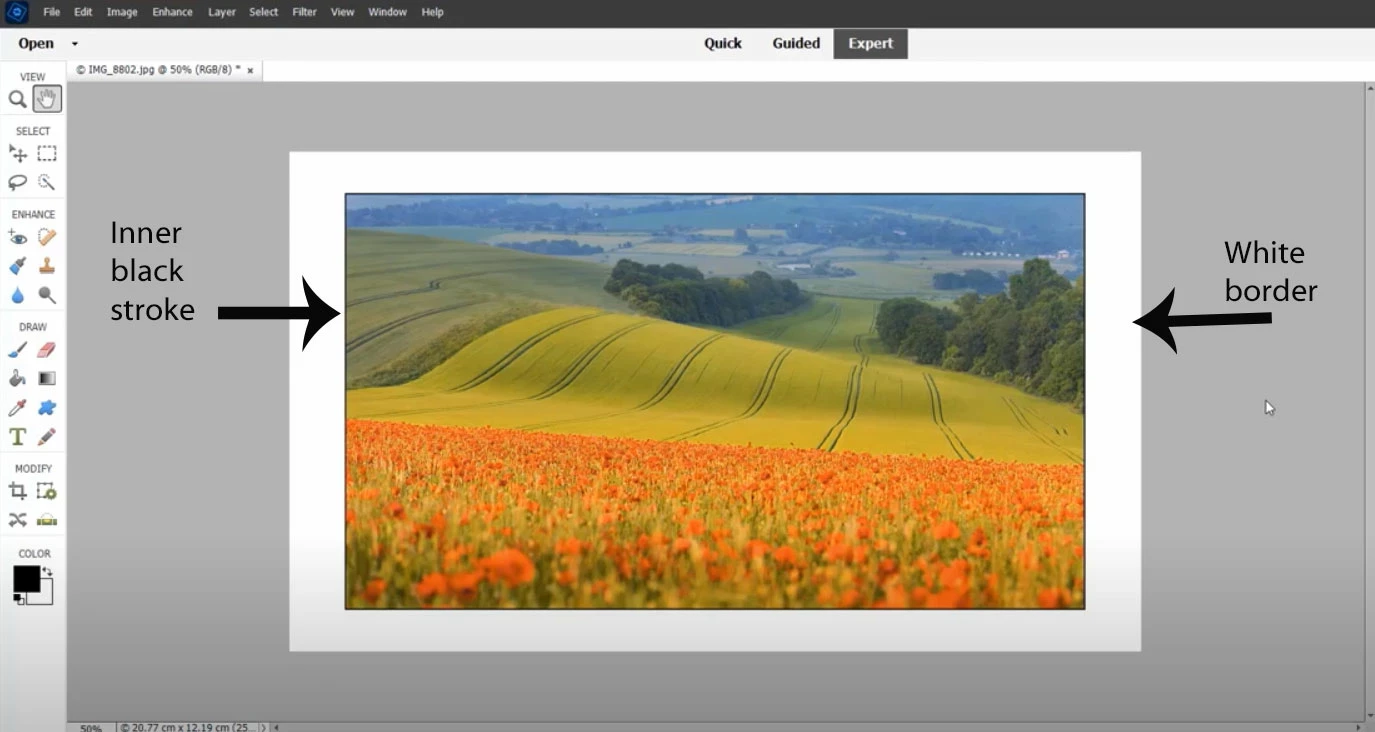This screenshot has height=732, width=1375.
Task: Select the Crop tool
Action: [x=17, y=491]
